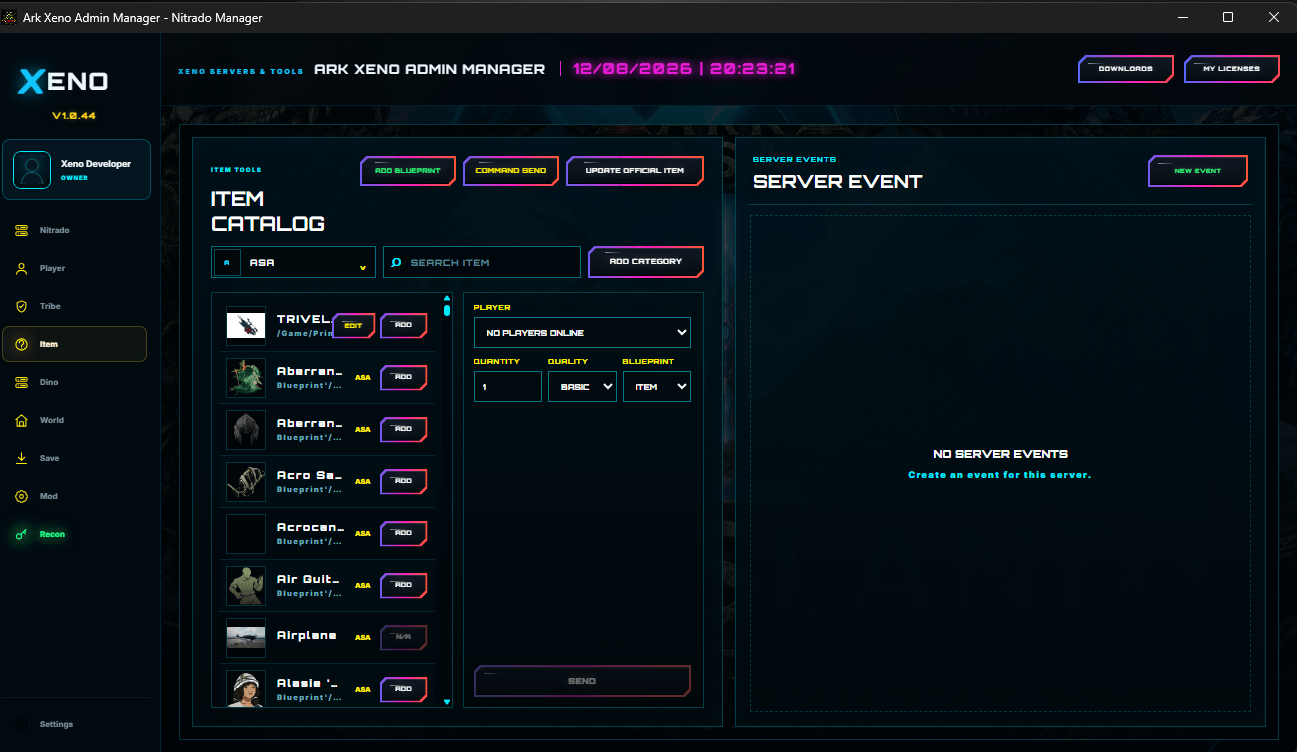This screenshot has width=1297, height=752.
Task: Create a New Event
Action: pyautogui.click(x=1198, y=171)
